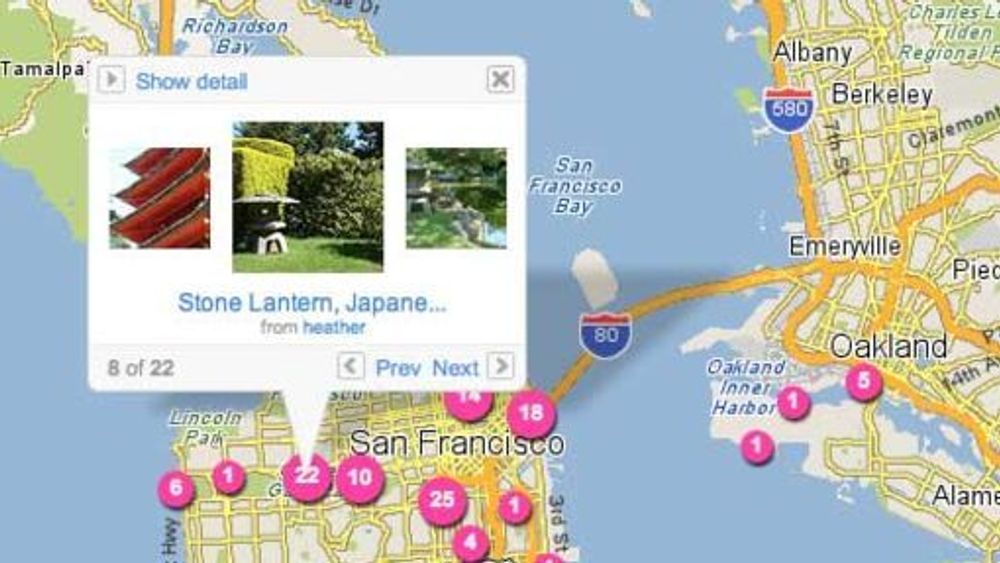Close the photo popup

click(501, 79)
